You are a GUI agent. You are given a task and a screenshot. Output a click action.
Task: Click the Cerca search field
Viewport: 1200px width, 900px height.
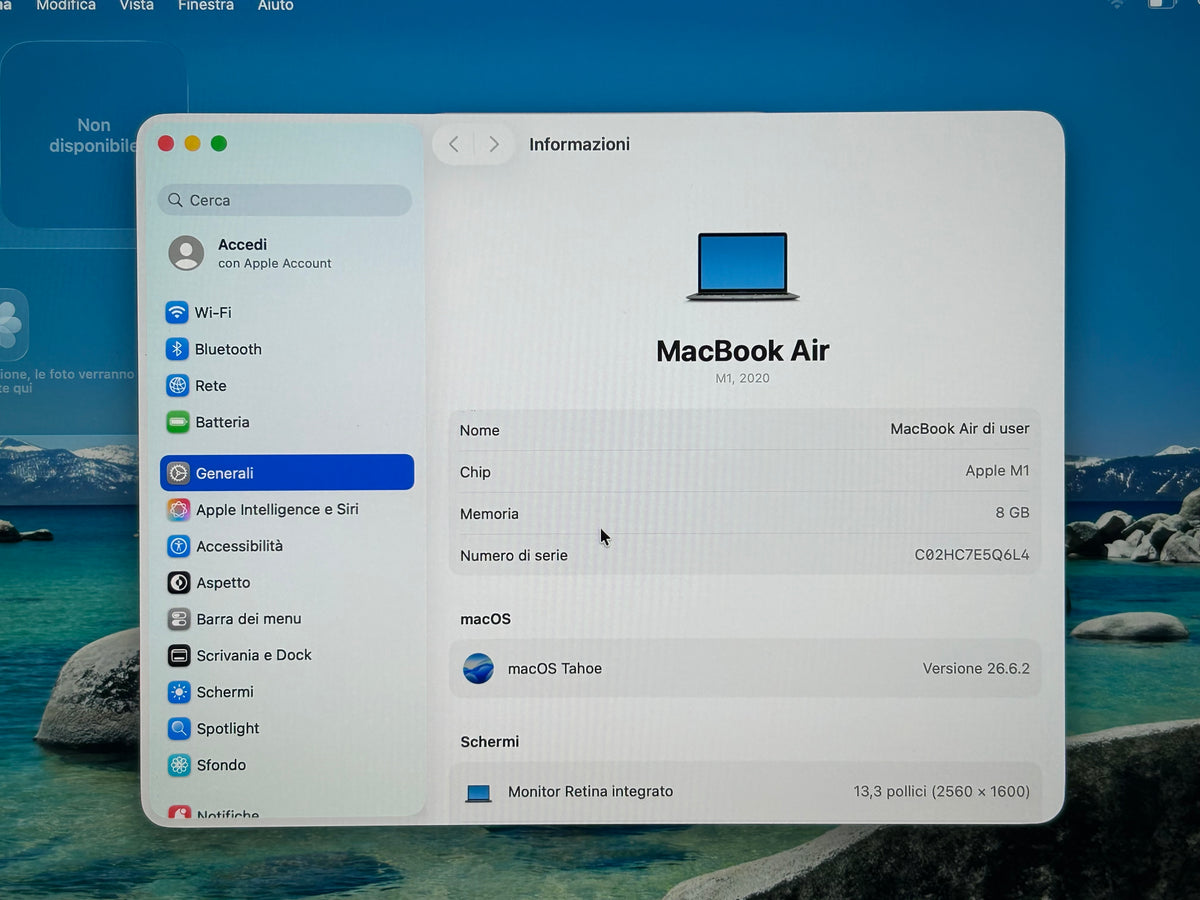coord(285,200)
